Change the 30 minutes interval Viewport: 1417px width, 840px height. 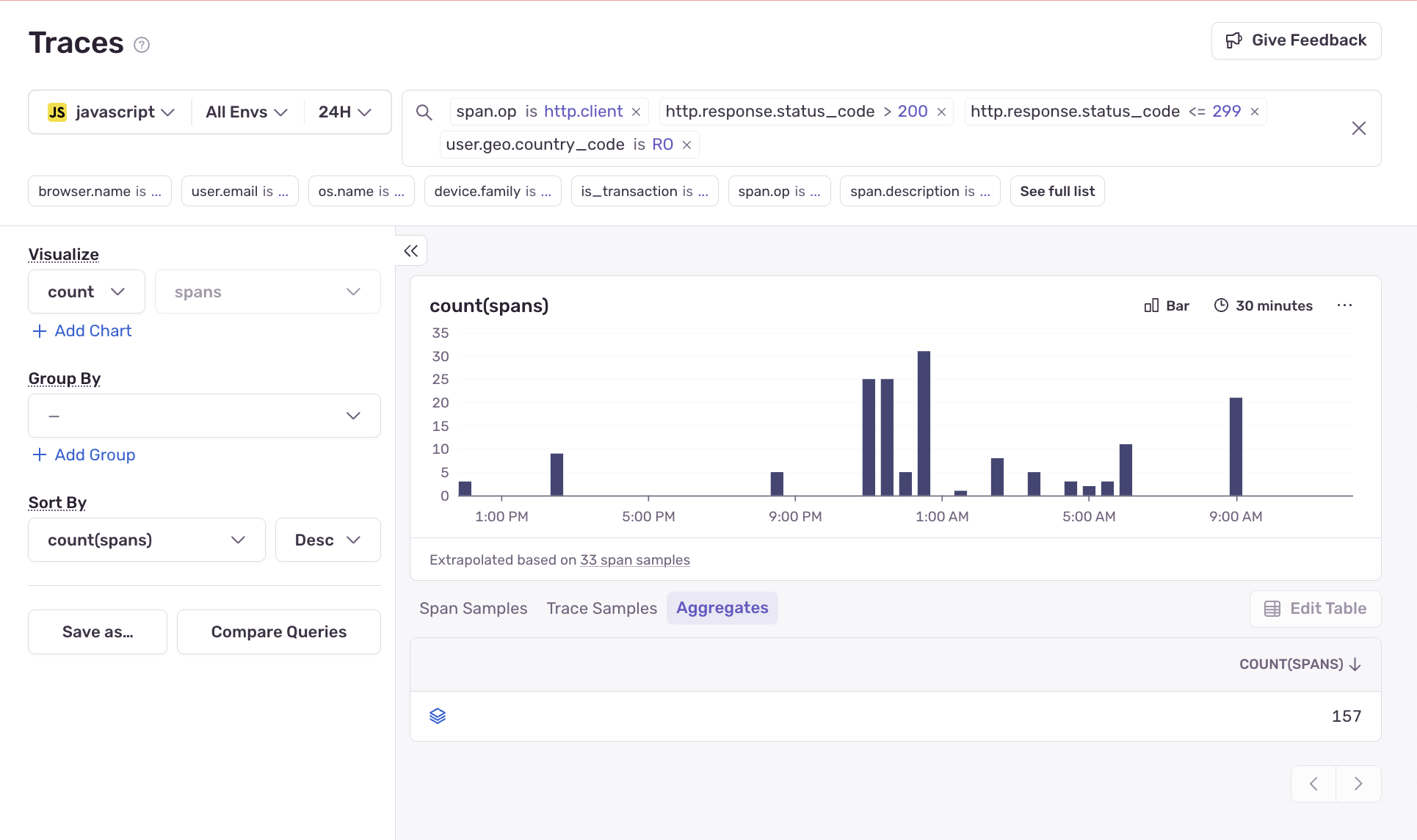point(1263,305)
